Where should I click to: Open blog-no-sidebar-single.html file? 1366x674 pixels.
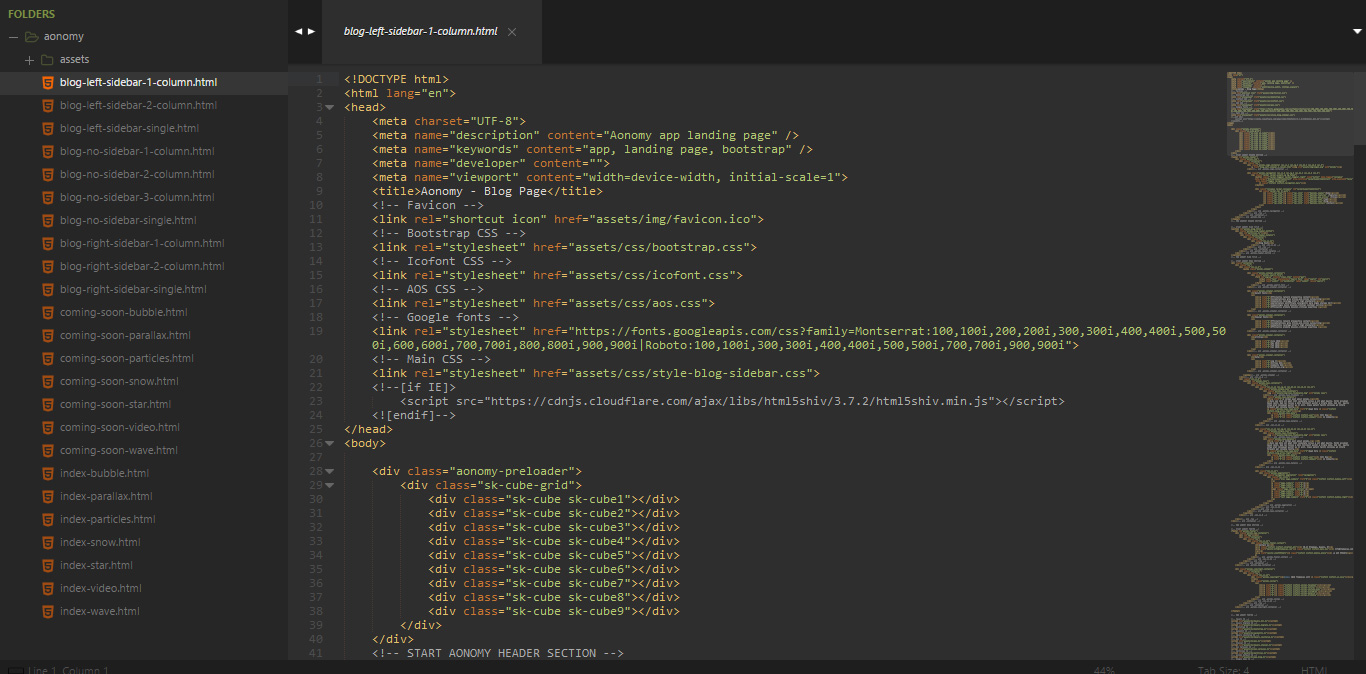pos(128,220)
